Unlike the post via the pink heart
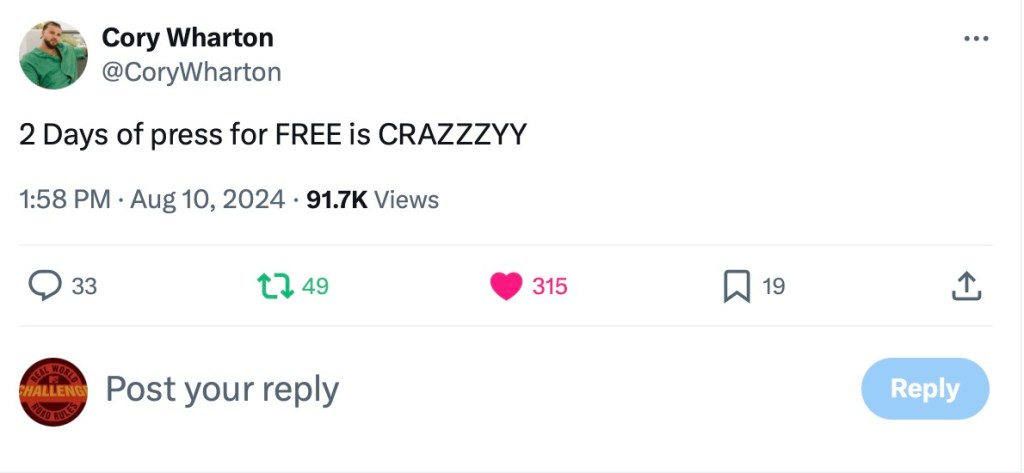Image resolution: width=1024 pixels, height=473 pixels. click(507, 287)
